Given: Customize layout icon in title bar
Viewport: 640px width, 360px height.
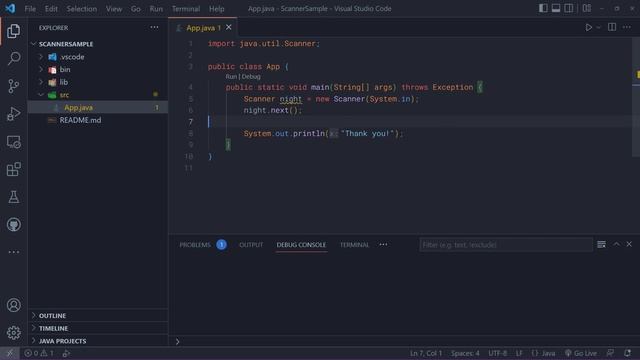Looking at the screenshot, I should point(587,8).
